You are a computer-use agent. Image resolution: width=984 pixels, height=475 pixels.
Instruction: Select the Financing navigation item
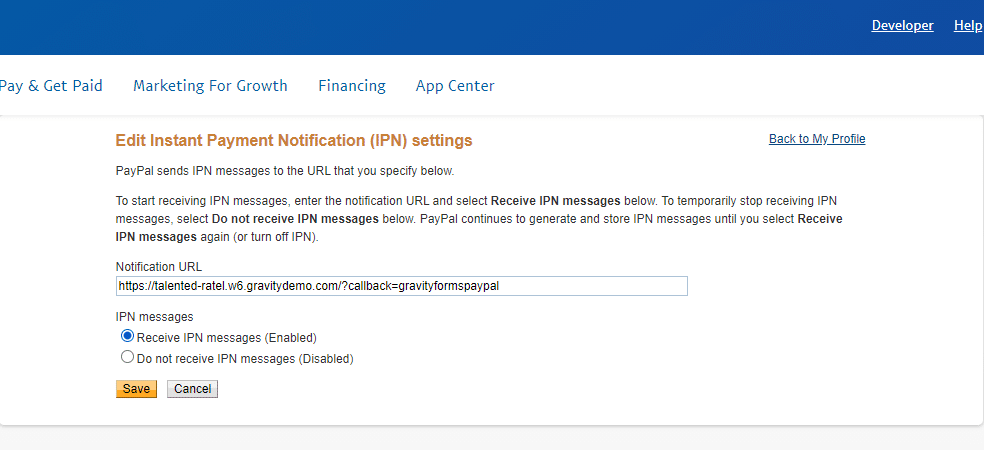pos(352,86)
